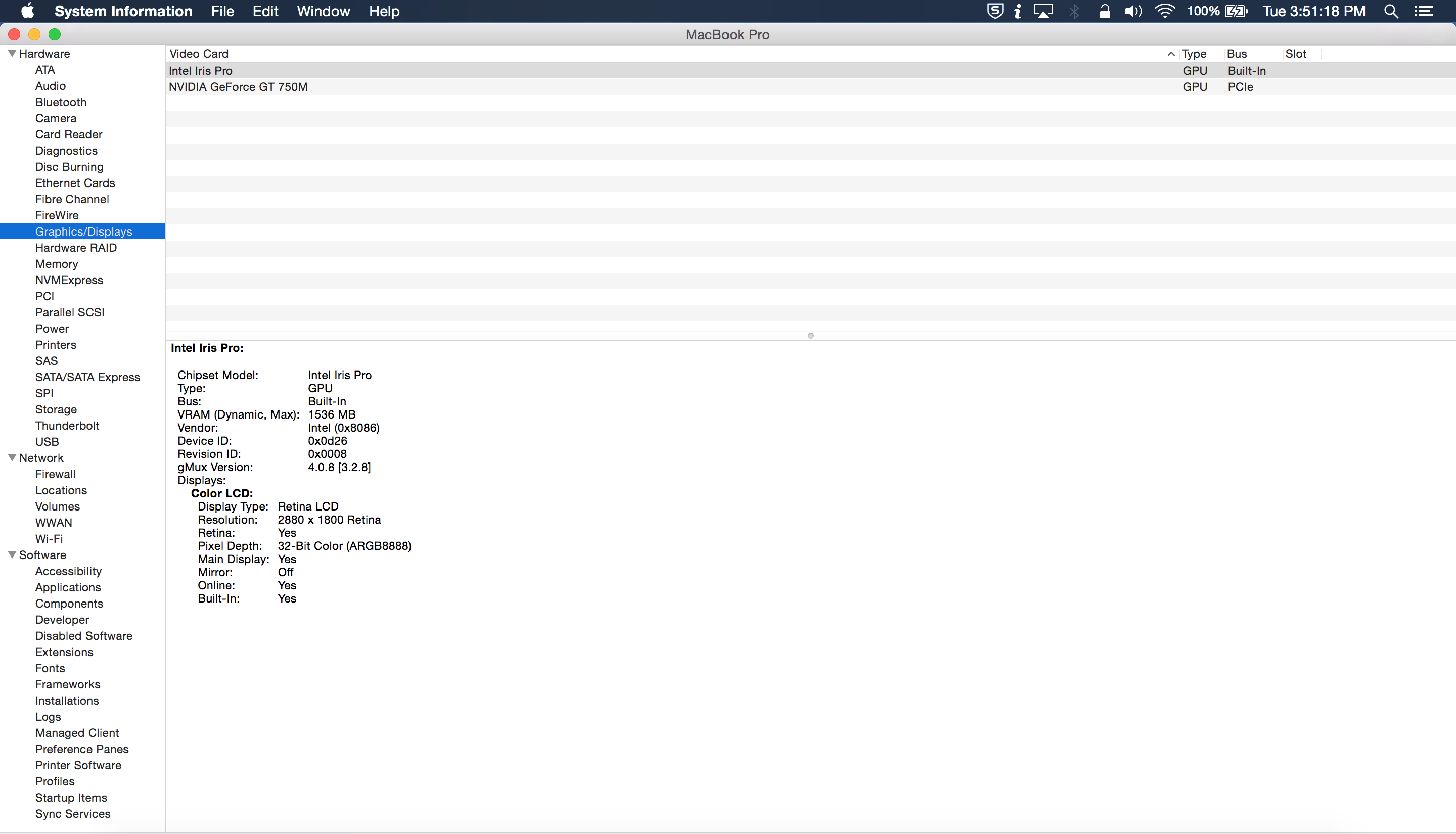Viewport: 1456px width, 834px height.
Task: Select Memory in the sidebar
Action: [57, 264]
